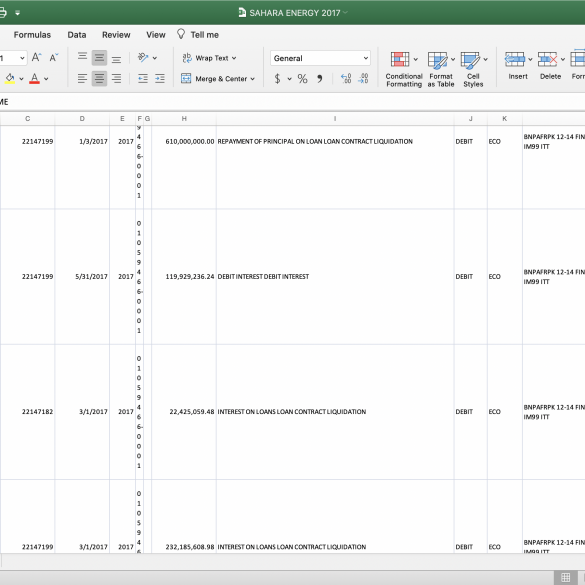Switch to Normal view icon in status bar
Image resolution: width=585 pixels, height=585 pixels.
pyautogui.click(x=566, y=577)
